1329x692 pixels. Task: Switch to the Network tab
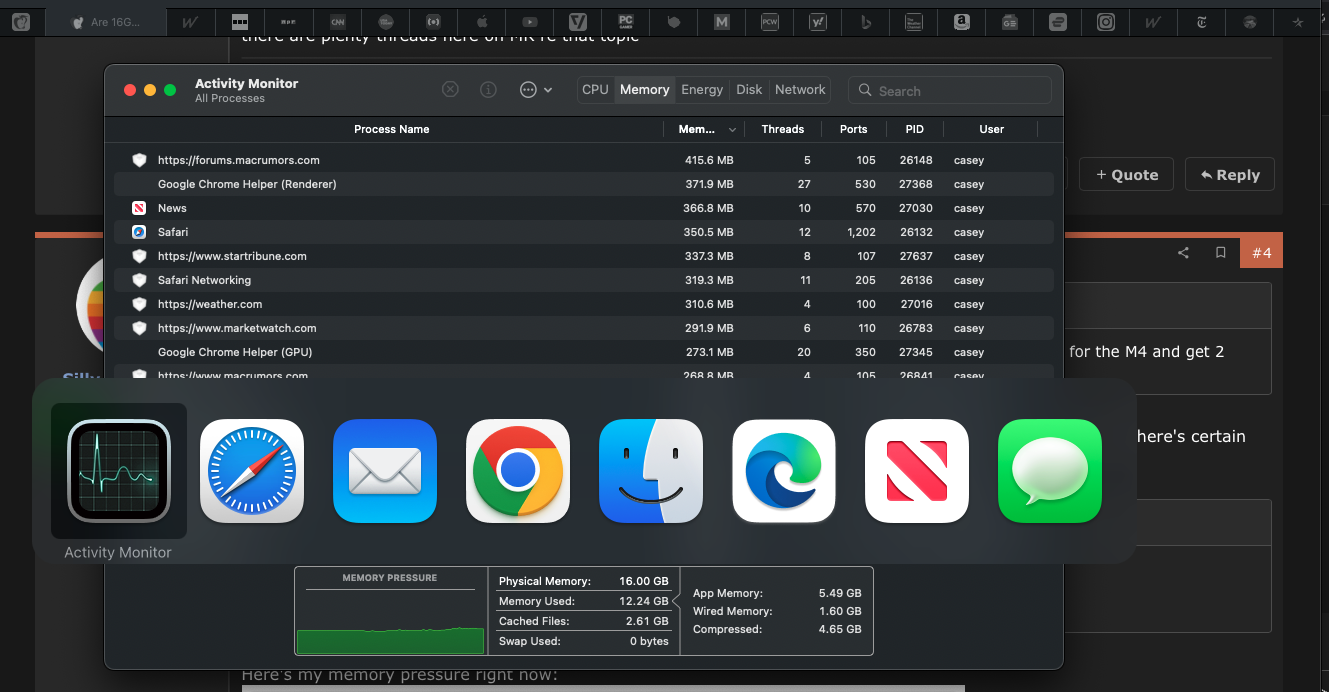point(800,90)
